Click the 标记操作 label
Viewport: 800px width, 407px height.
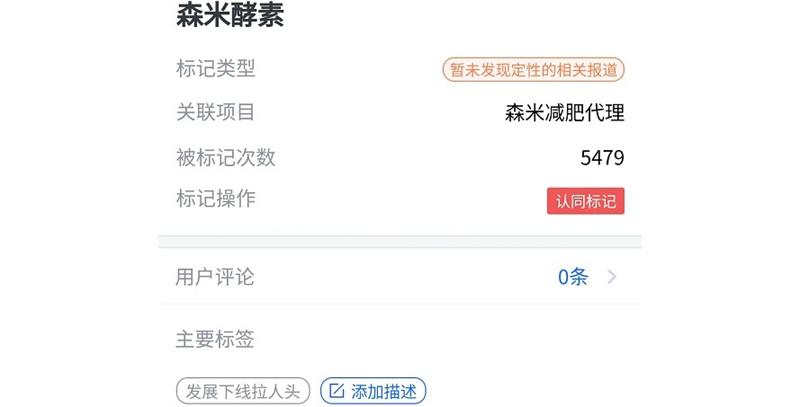[x=216, y=198]
